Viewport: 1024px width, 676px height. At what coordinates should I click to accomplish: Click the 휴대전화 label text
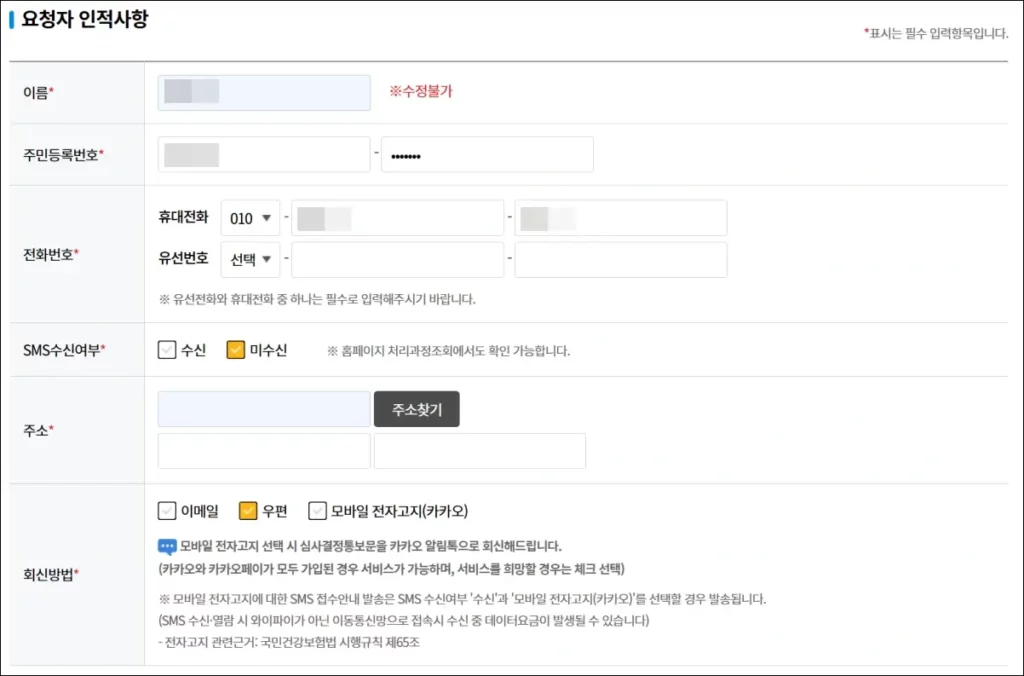(184, 217)
